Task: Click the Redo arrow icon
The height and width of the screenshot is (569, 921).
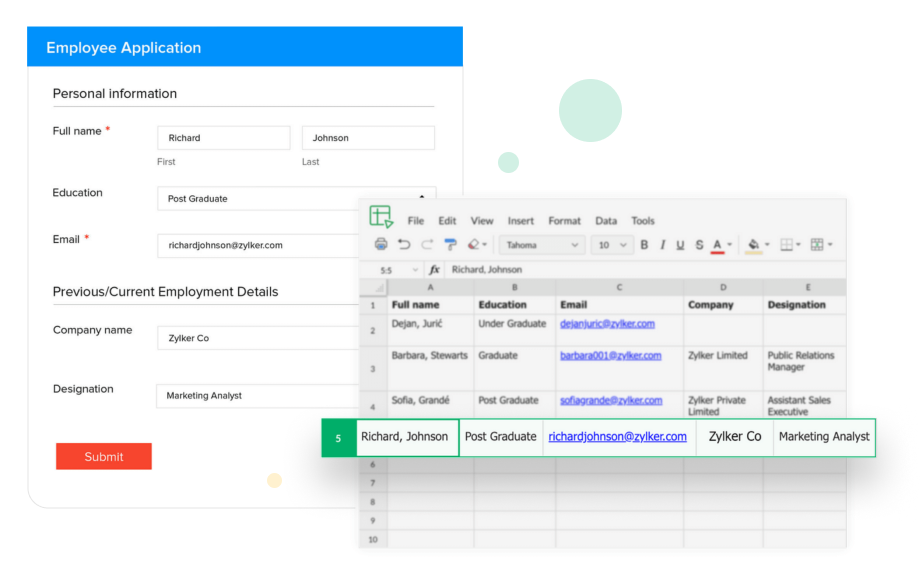Action: pyautogui.click(x=427, y=245)
